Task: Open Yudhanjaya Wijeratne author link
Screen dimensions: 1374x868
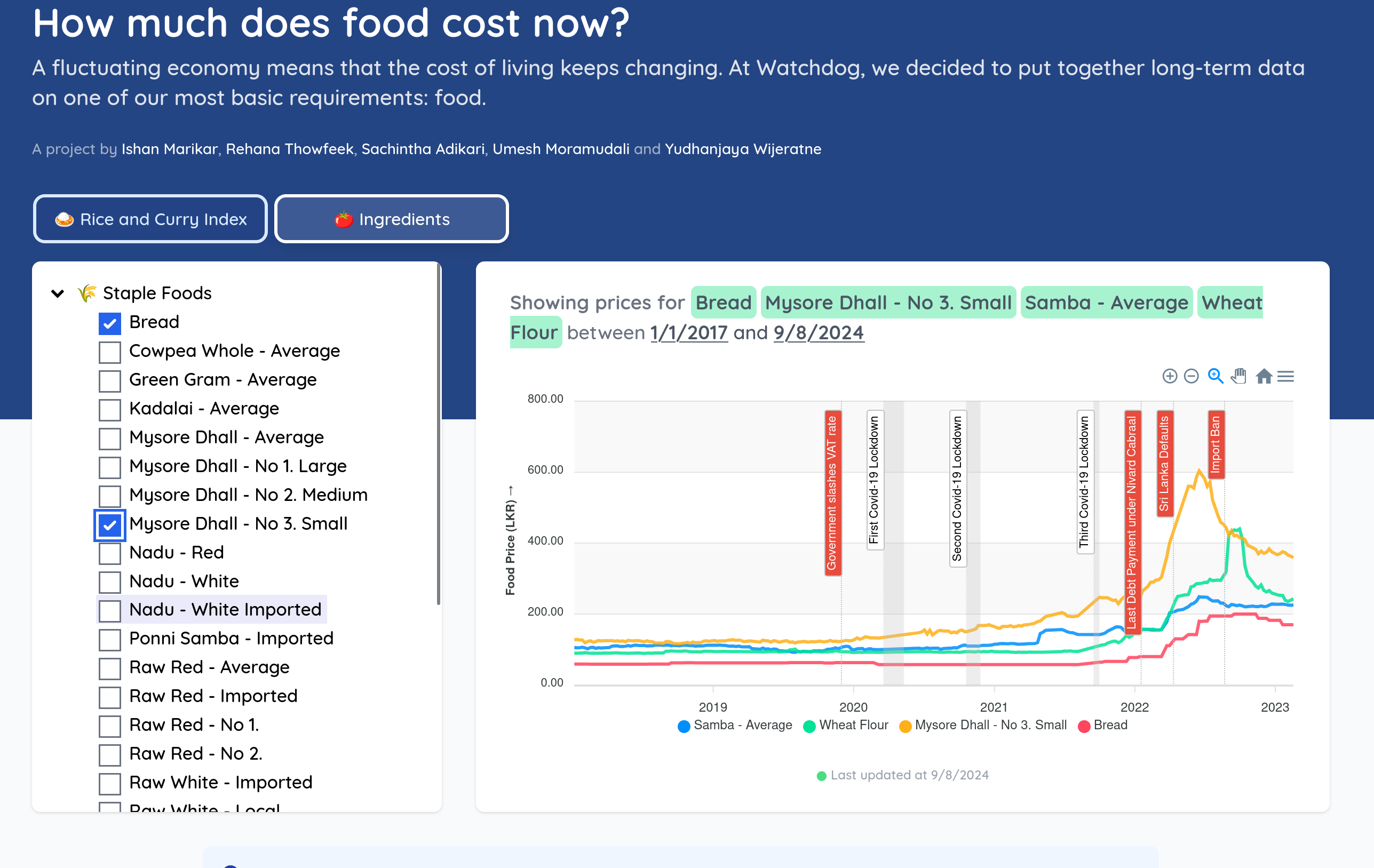Action: [x=743, y=149]
